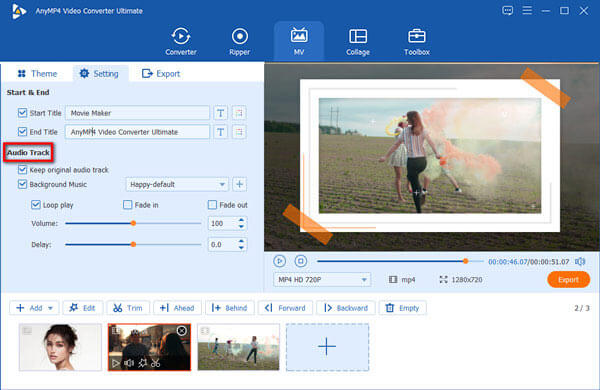Open MP4 HD 720P format dropdown
600x390 pixels.
(322, 280)
